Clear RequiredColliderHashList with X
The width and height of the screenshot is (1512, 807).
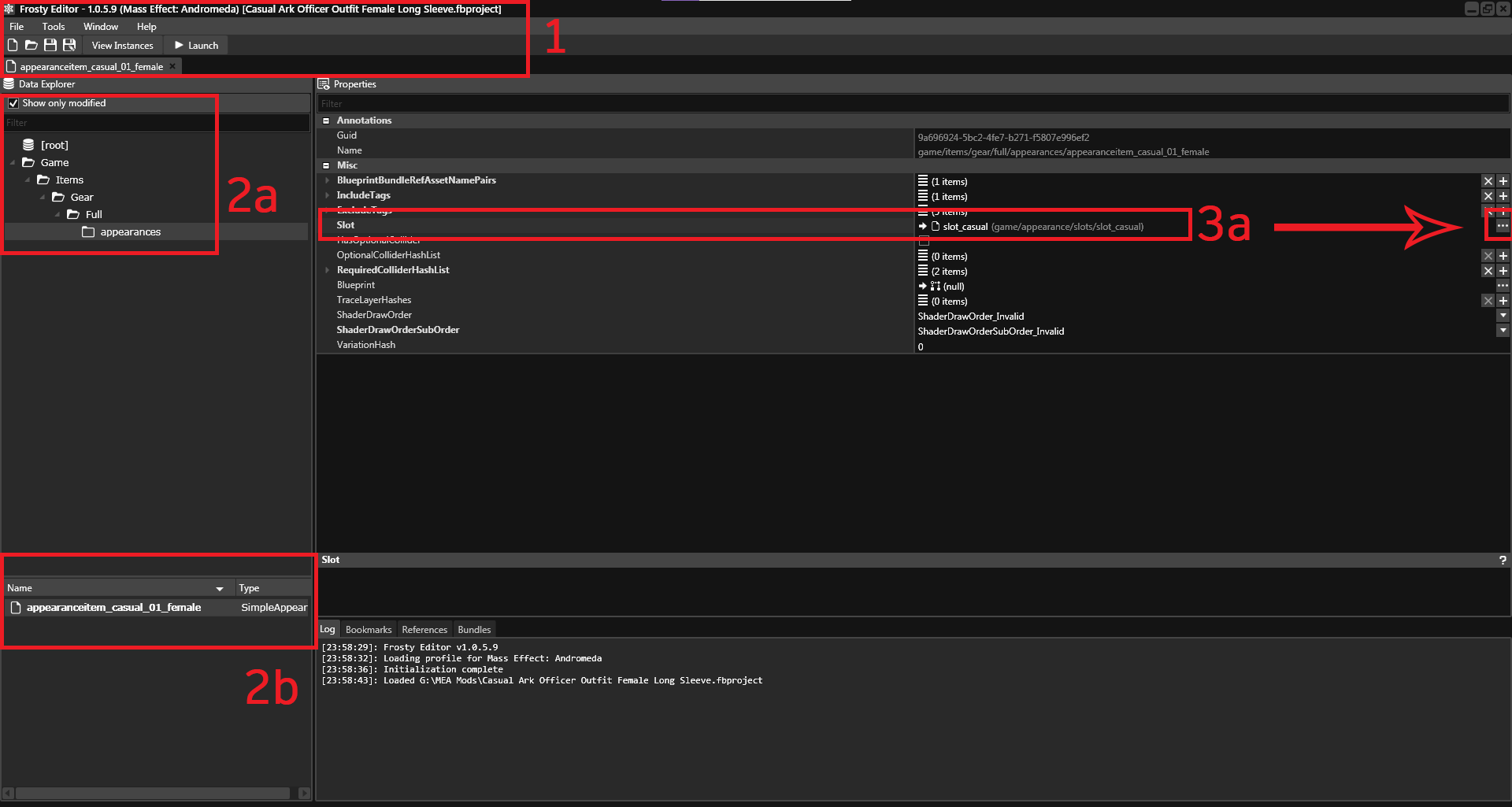tap(1488, 271)
